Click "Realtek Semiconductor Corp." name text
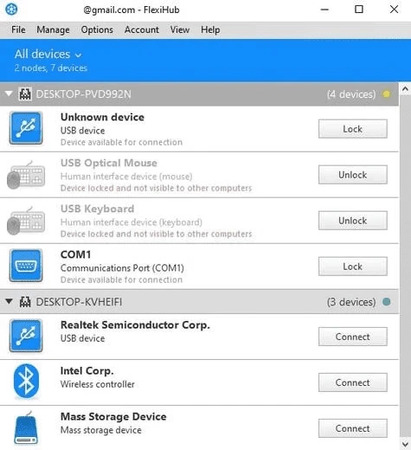Screen dimensions: 411x450 135,325
